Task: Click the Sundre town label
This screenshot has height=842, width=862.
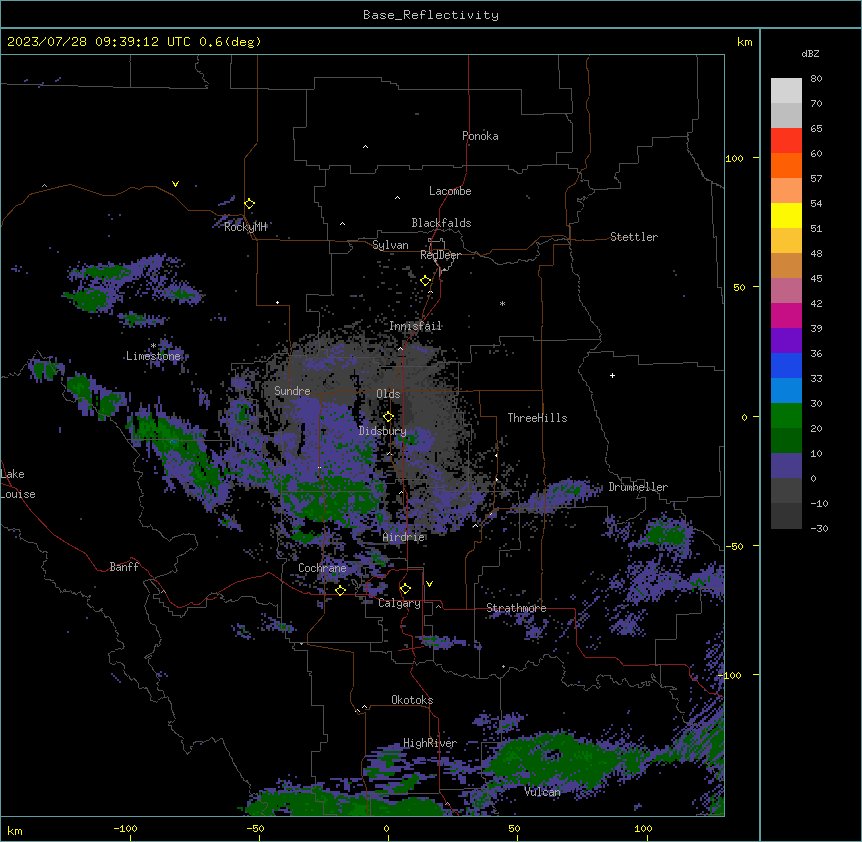Action: coord(292,391)
